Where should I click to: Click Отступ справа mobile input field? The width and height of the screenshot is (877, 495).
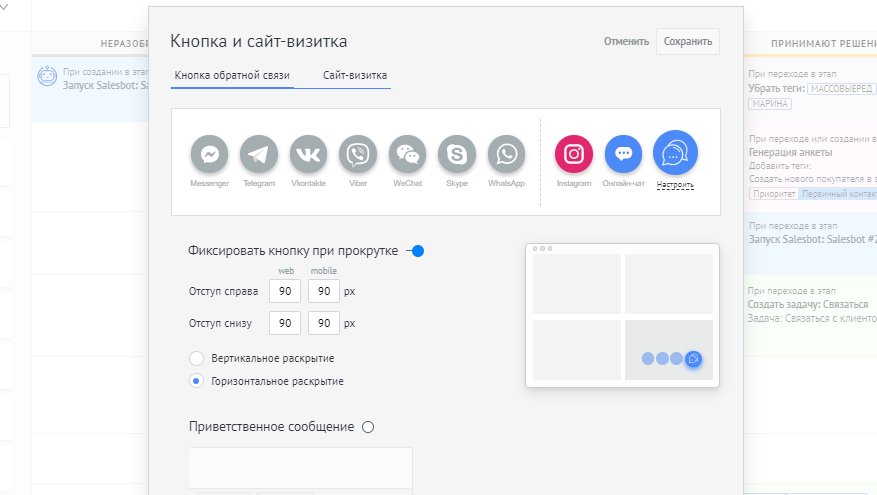[324, 291]
